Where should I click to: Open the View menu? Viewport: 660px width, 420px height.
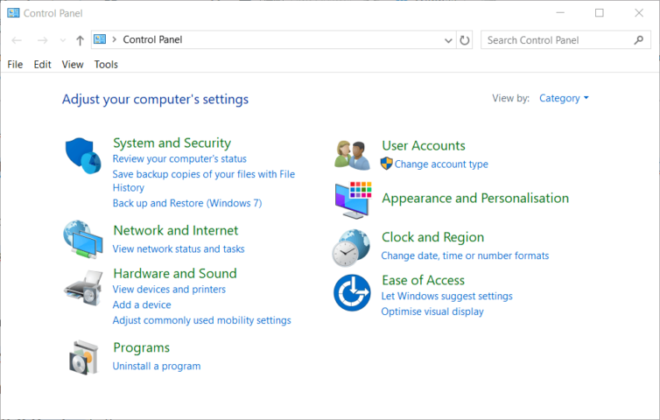coord(72,64)
